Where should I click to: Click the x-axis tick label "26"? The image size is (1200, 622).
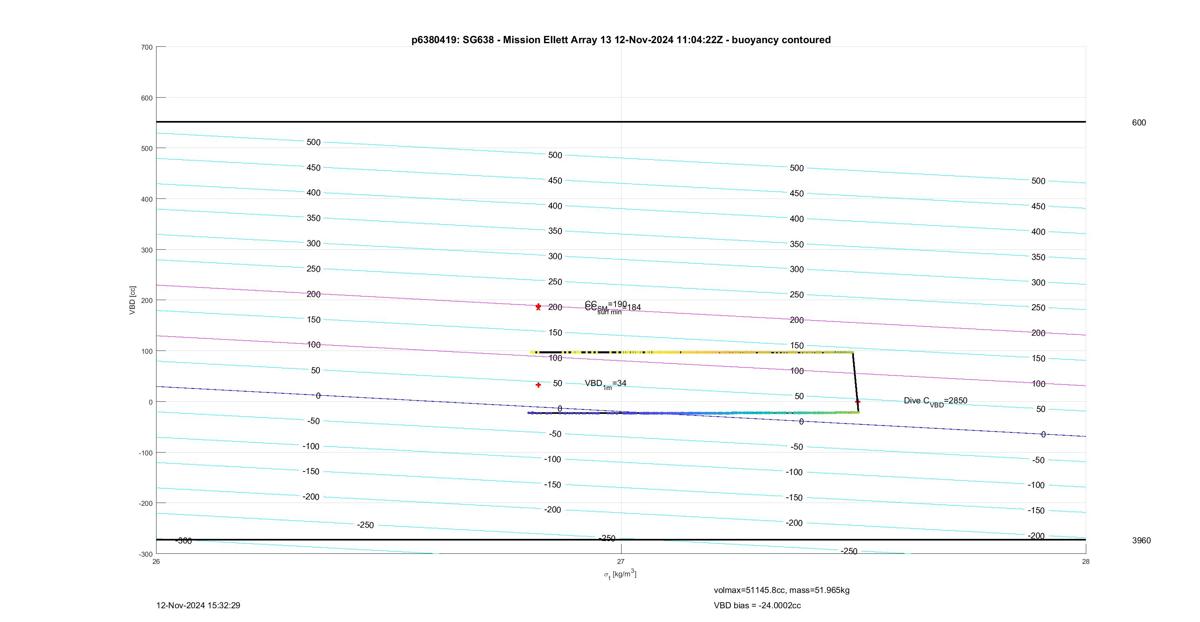click(x=156, y=561)
